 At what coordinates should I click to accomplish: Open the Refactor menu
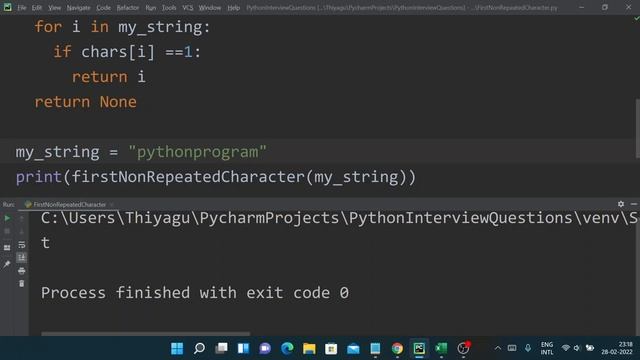[x=128, y=8]
